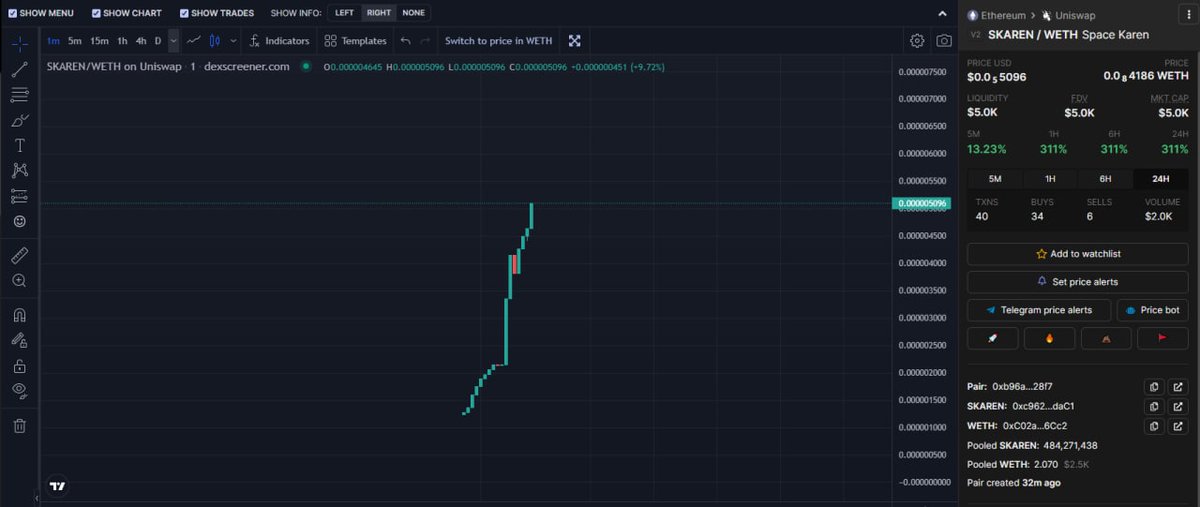Expand the chart type dropdown arrow
The height and width of the screenshot is (507, 1200).
tap(233, 41)
